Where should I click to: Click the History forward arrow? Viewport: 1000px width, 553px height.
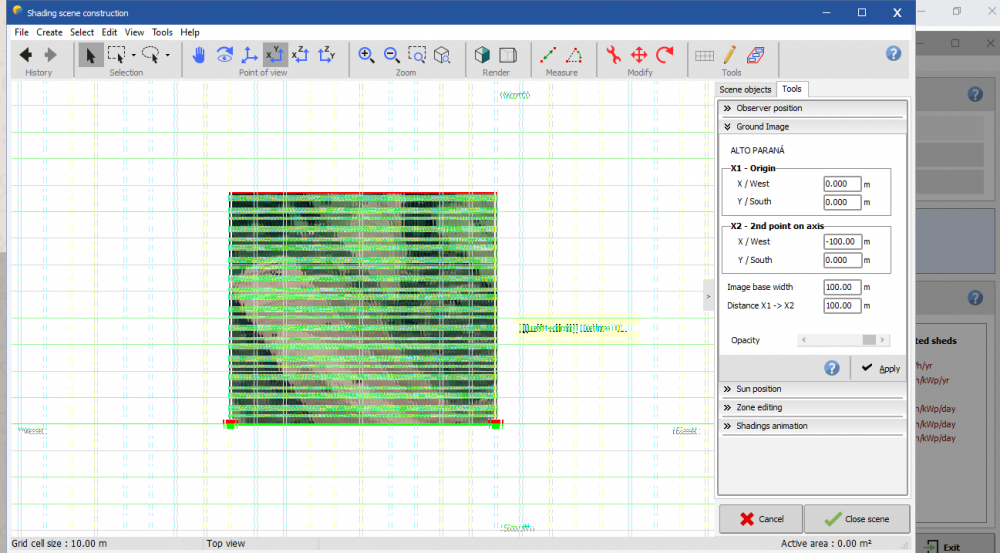click(50, 55)
